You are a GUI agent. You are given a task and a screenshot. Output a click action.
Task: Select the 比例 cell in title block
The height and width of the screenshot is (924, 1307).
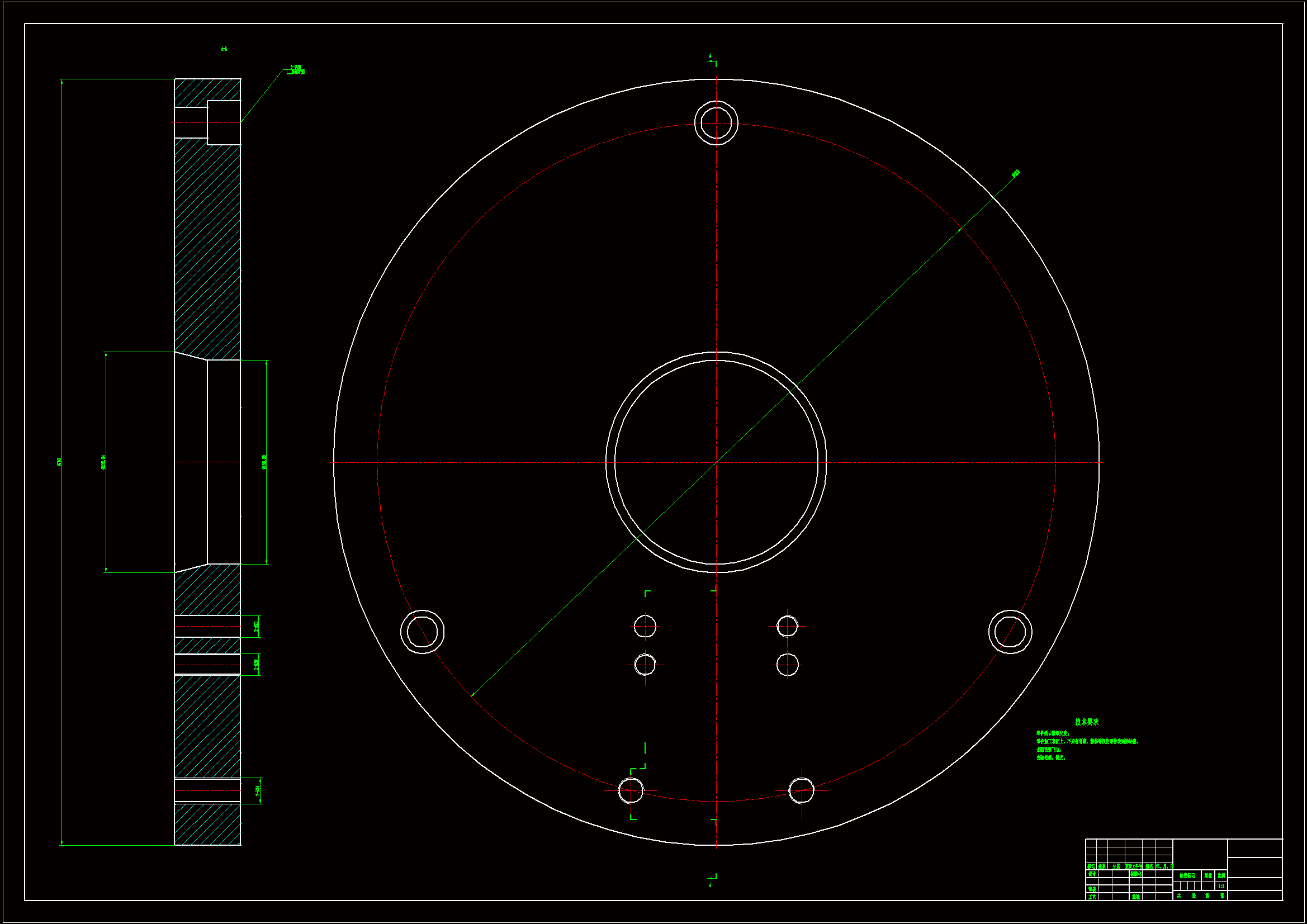point(1220,875)
